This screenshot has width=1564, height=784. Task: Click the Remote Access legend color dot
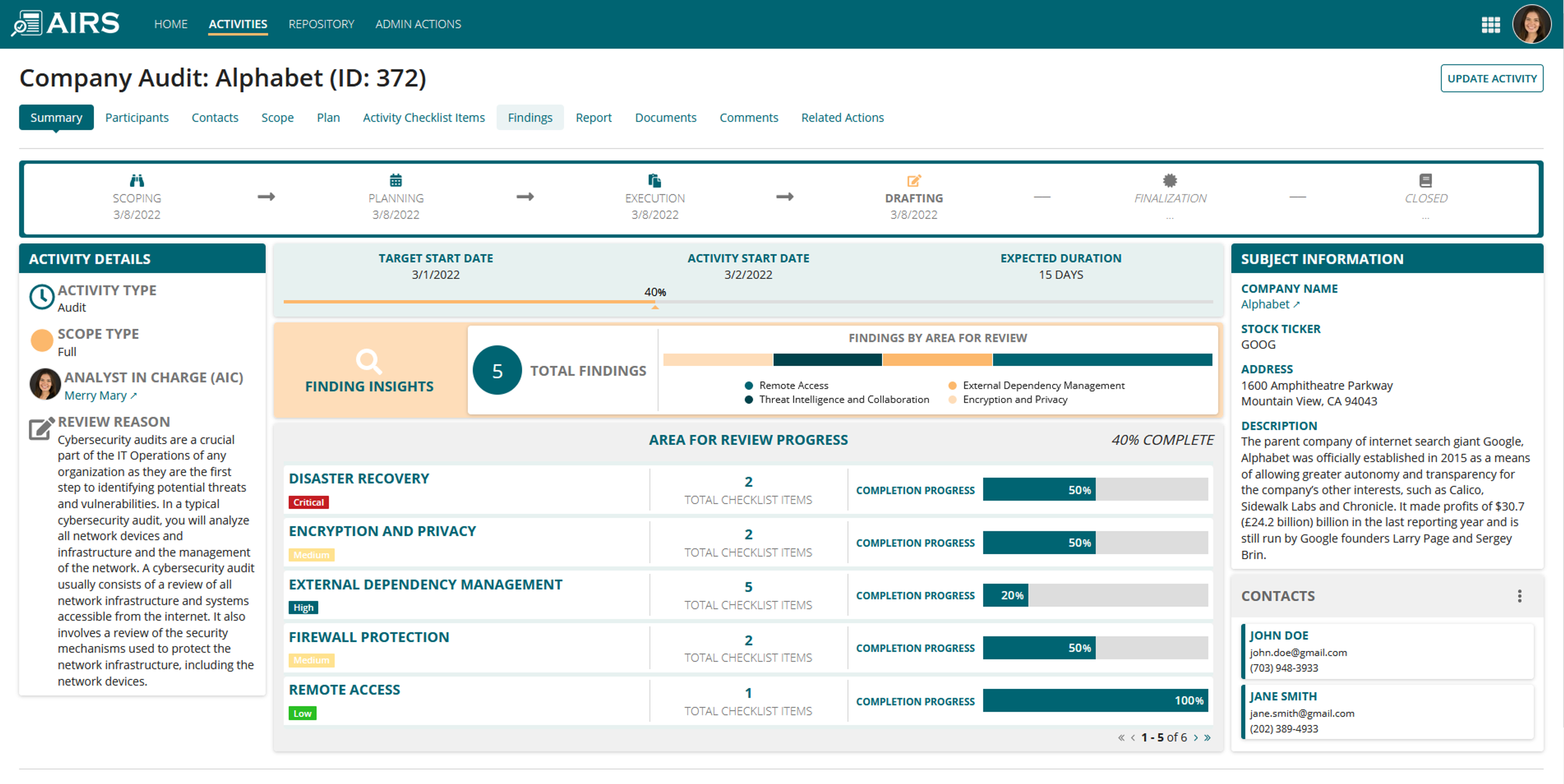tap(749, 386)
